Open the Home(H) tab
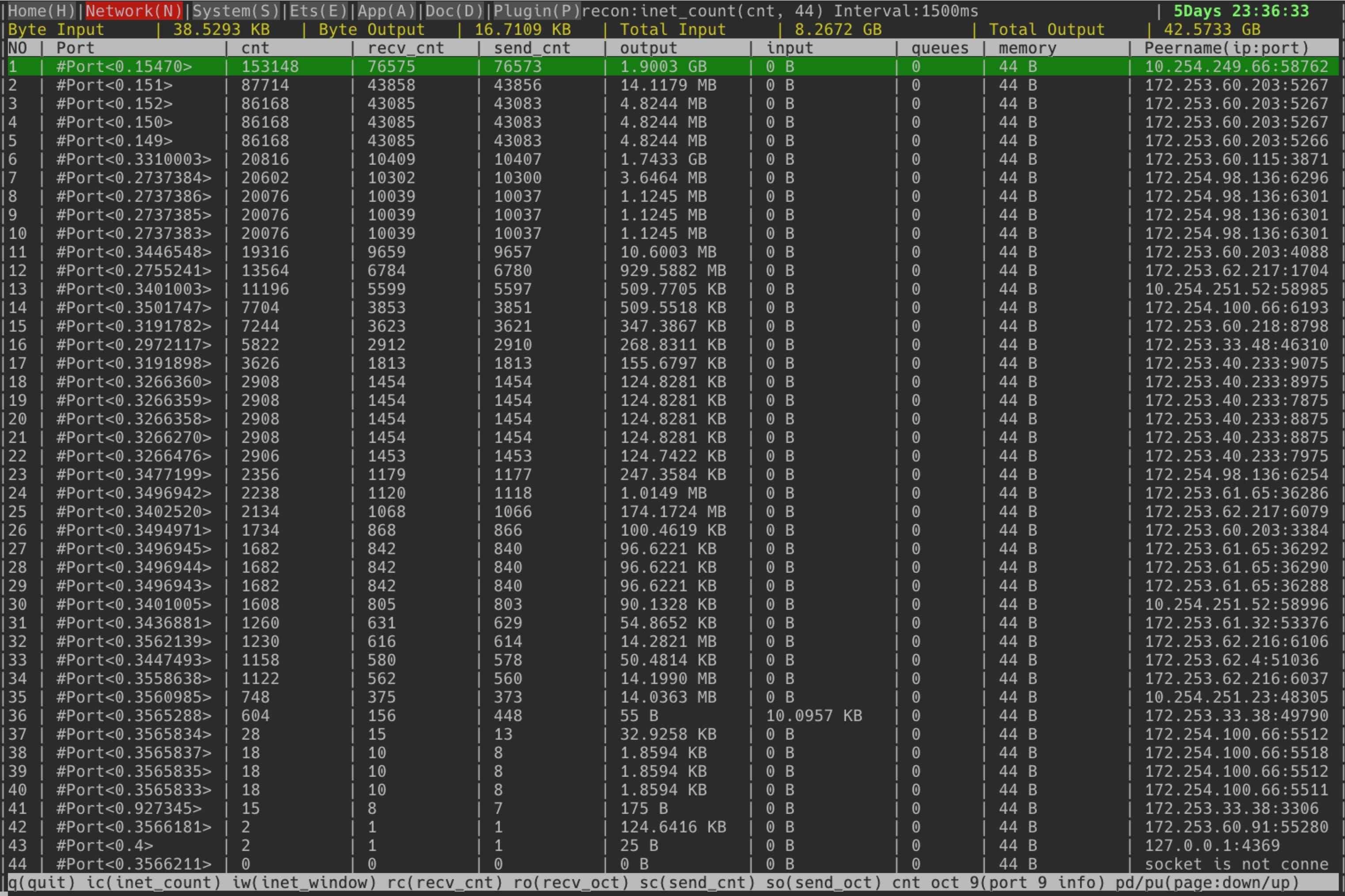The height and width of the screenshot is (896, 1345). (x=41, y=10)
